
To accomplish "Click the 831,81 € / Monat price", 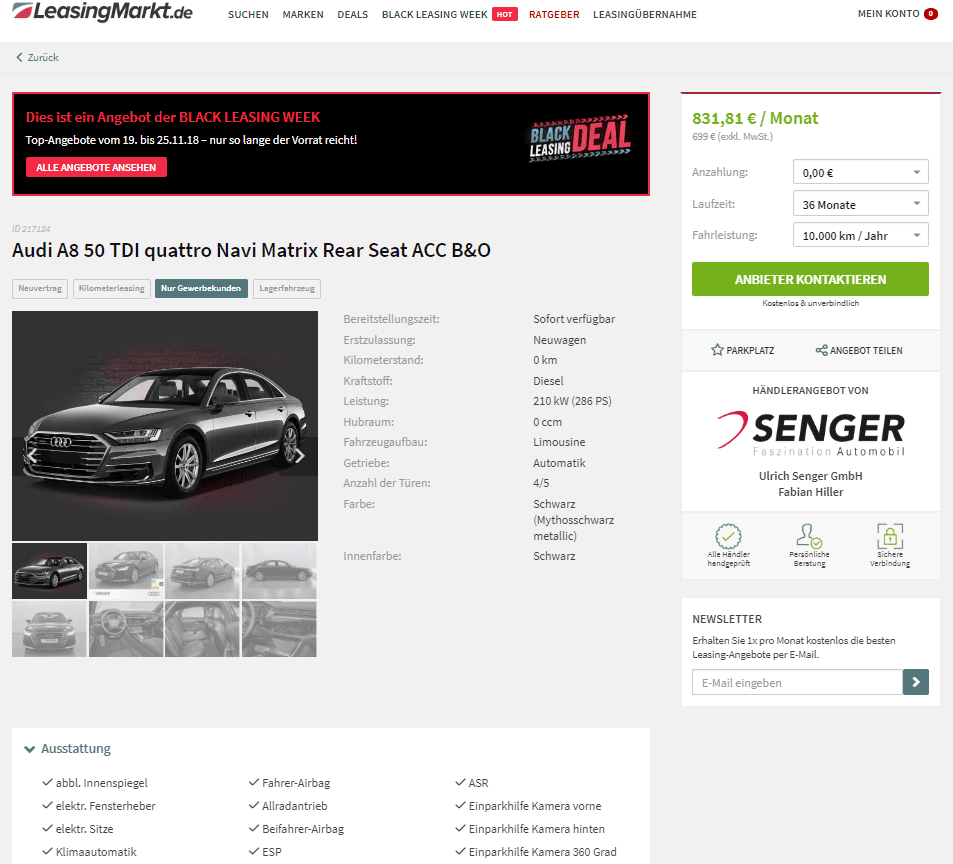I will tap(755, 118).
